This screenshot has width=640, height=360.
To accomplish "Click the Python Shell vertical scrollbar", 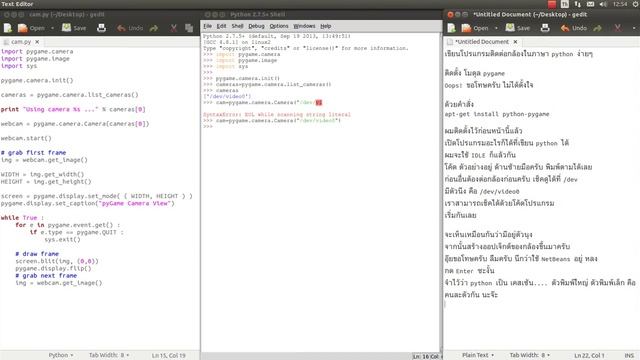I will click(x=440, y=192).
